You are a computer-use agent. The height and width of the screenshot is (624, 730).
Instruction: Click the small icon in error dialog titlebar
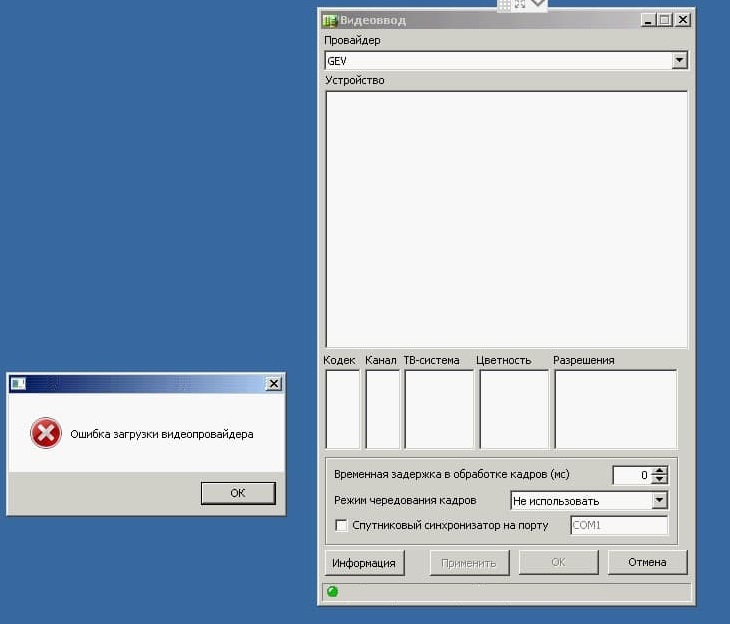(x=17, y=384)
